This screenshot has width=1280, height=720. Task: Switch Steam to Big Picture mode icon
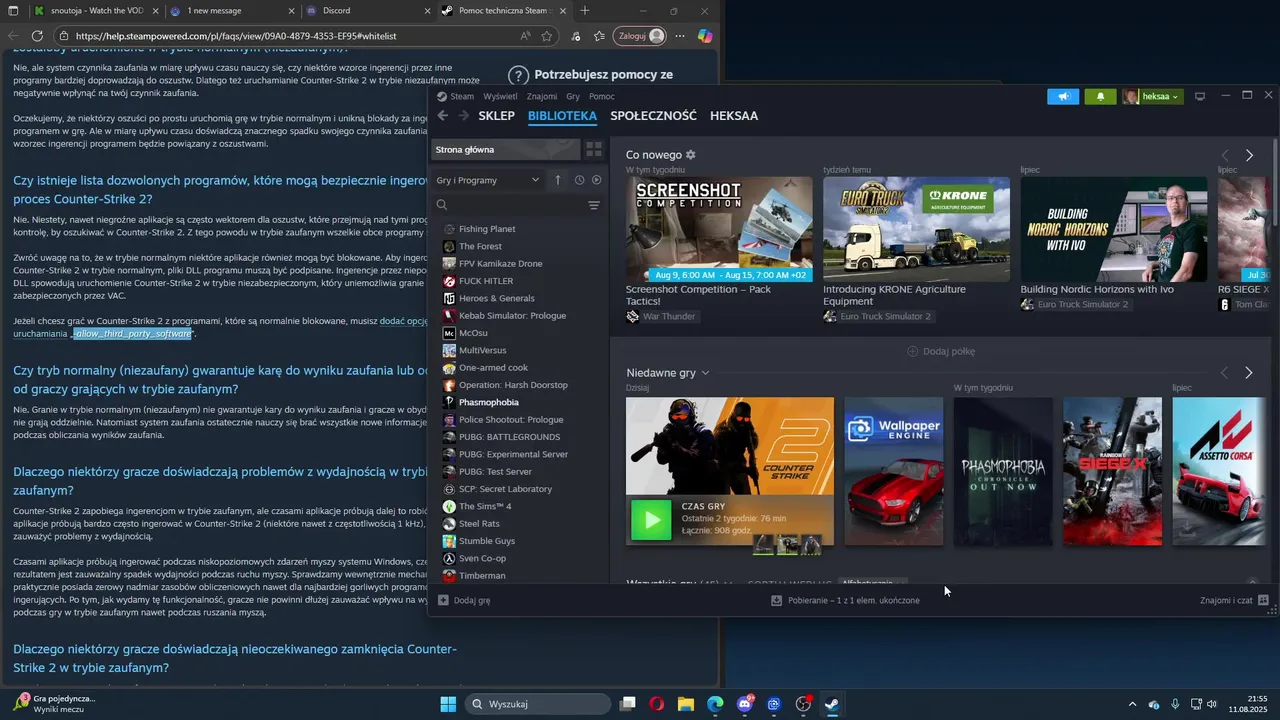(x=1200, y=96)
